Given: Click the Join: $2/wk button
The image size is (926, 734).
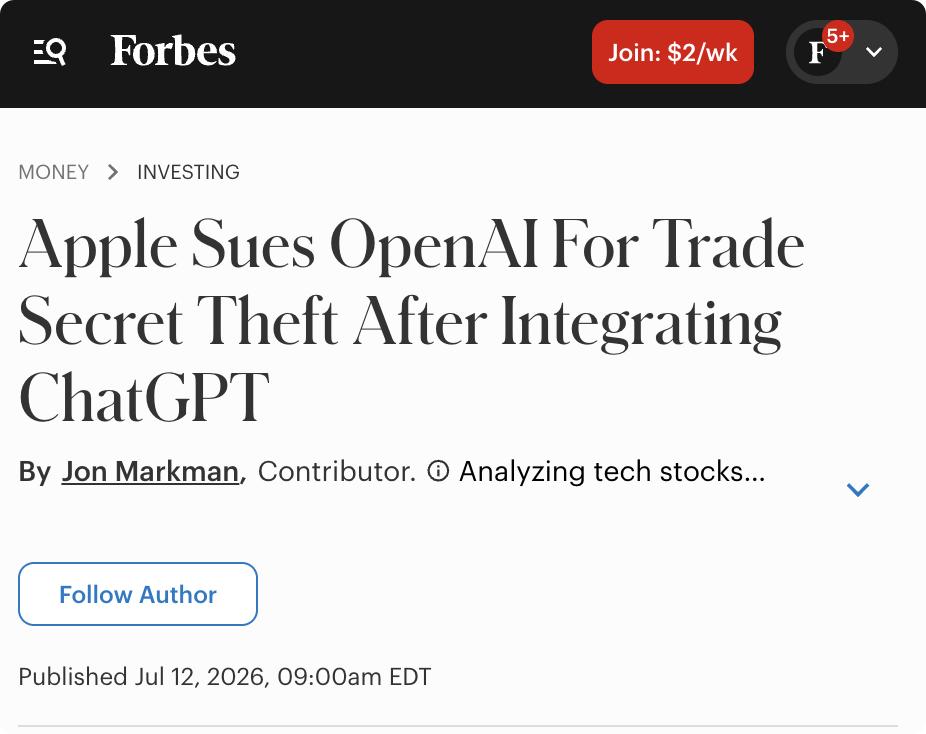Looking at the screenshot, I should [673, 52].
